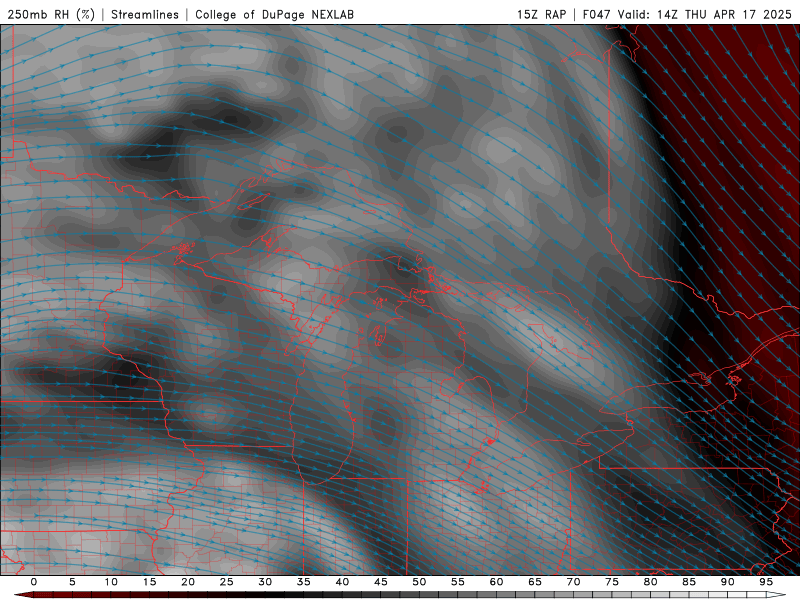Screen dimensions: 800x600
Task: Click the colorbar label "5"
Action: pos(72,582)
